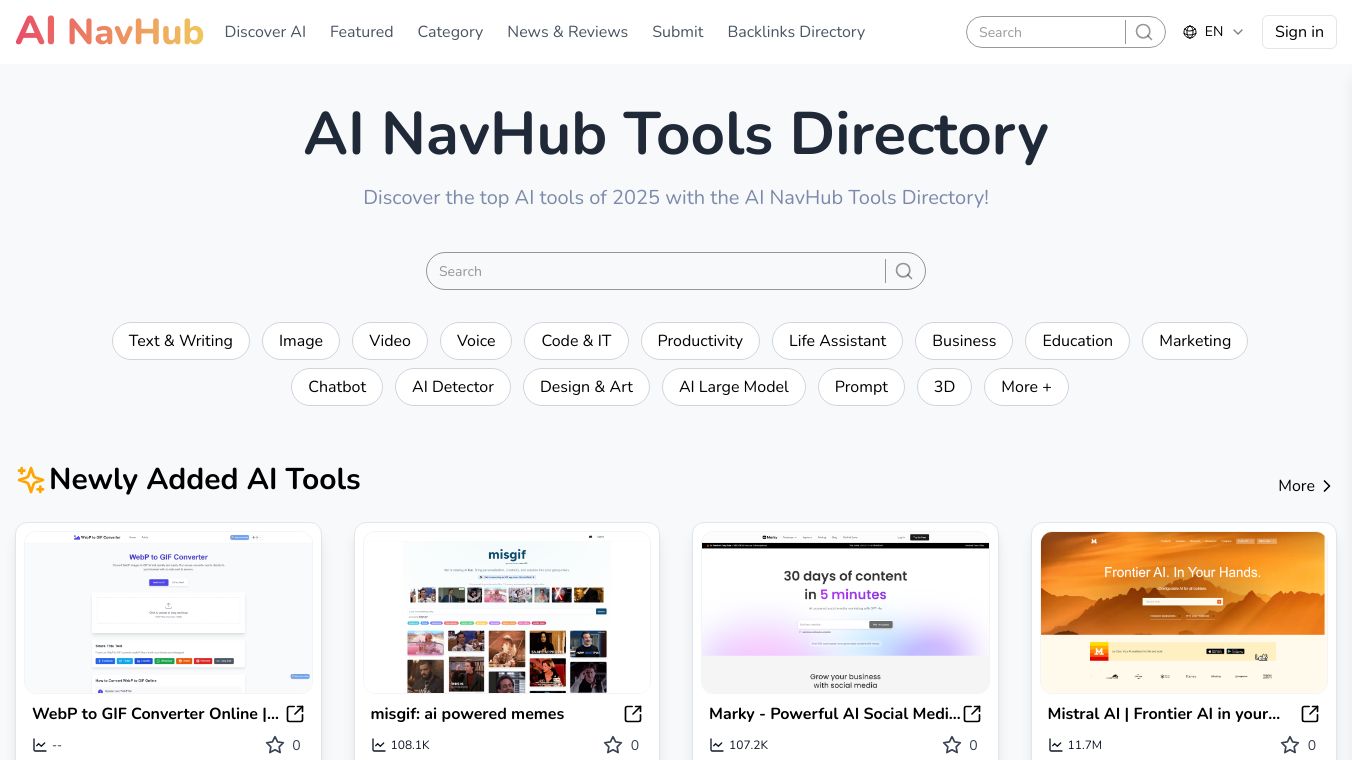Click the traffic chart icon on Marky card

pos(717,745)
